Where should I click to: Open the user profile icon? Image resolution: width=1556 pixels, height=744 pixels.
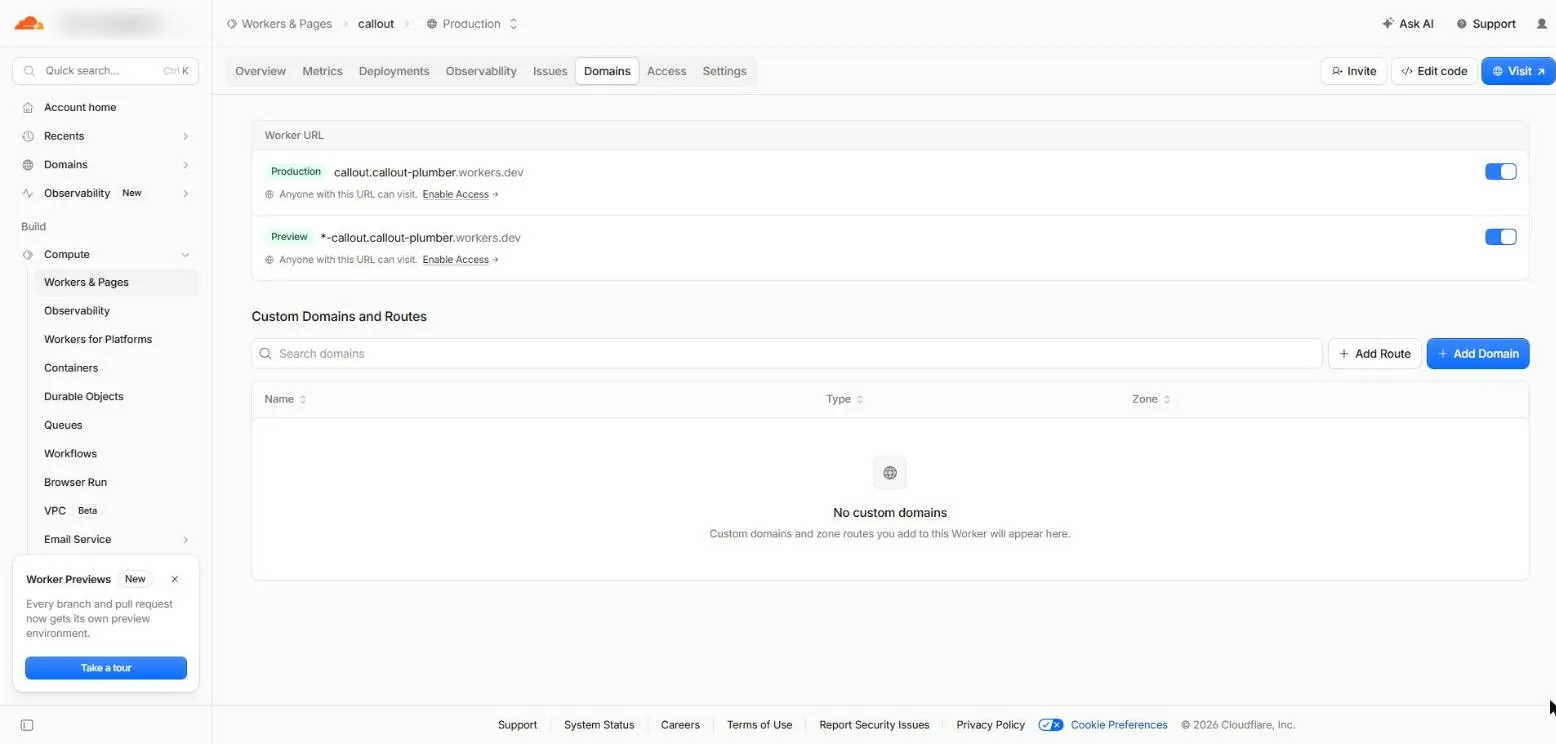click(x=1540, y=24)
